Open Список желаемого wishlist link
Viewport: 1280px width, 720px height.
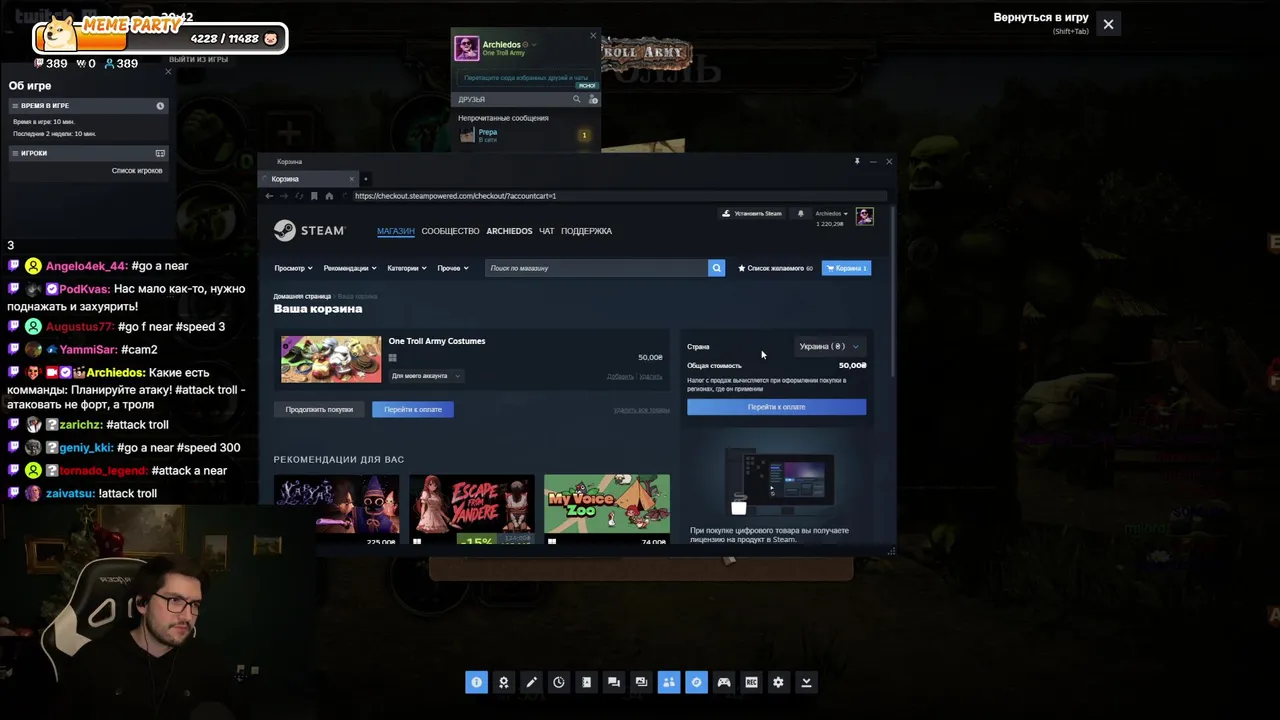pyautogui.click(x=775, y=268)
